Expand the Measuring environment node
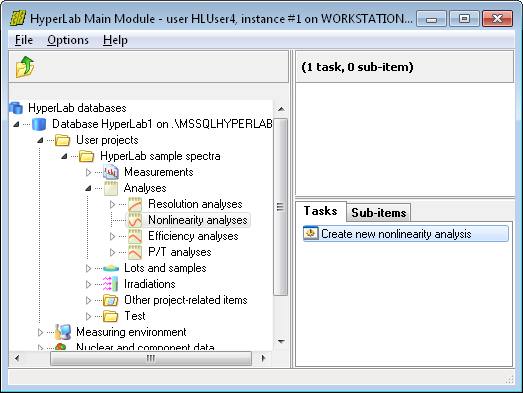 (40, 332)
